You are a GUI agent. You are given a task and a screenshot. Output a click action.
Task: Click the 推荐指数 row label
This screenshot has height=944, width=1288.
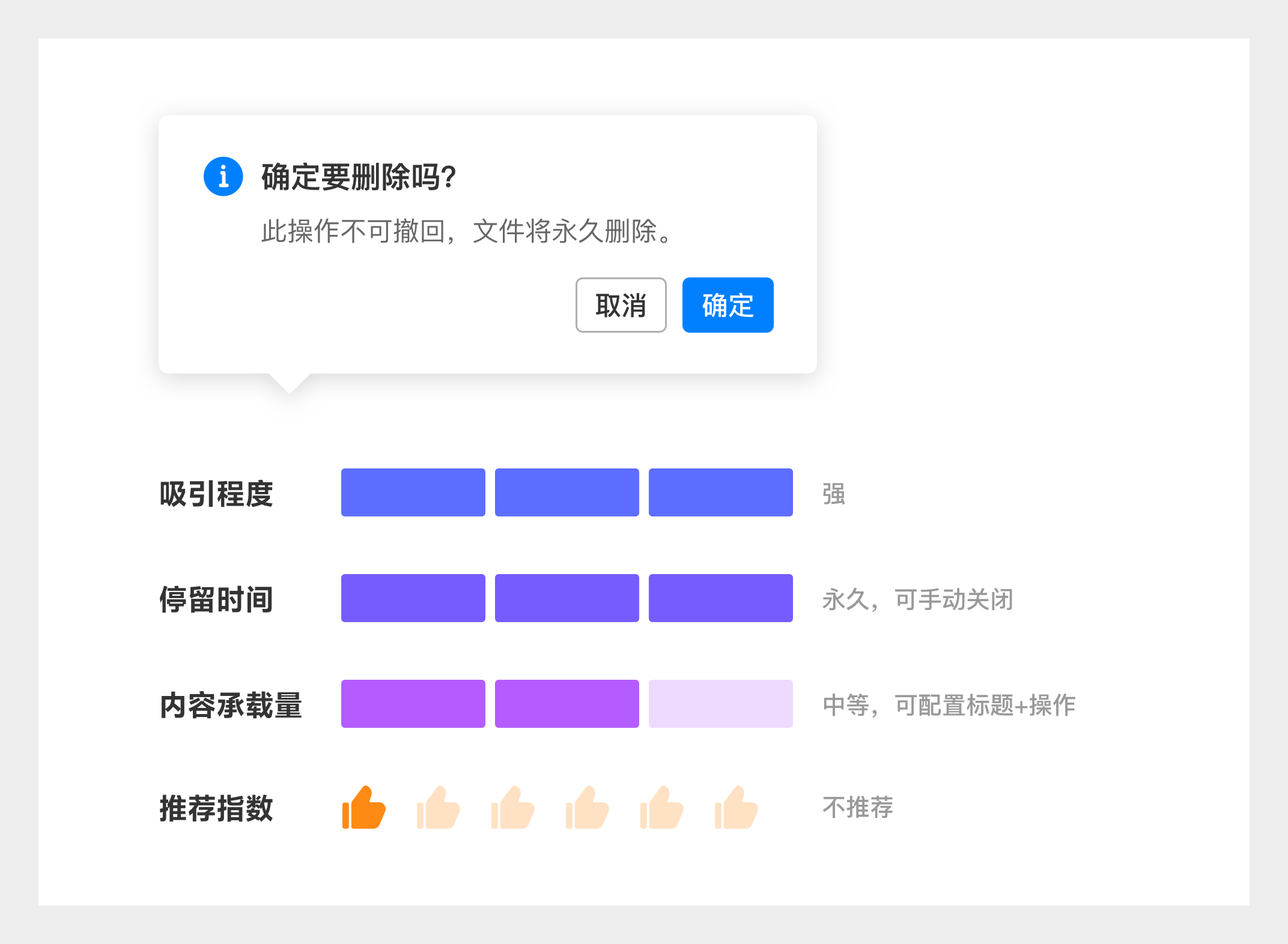coord(216,808)
